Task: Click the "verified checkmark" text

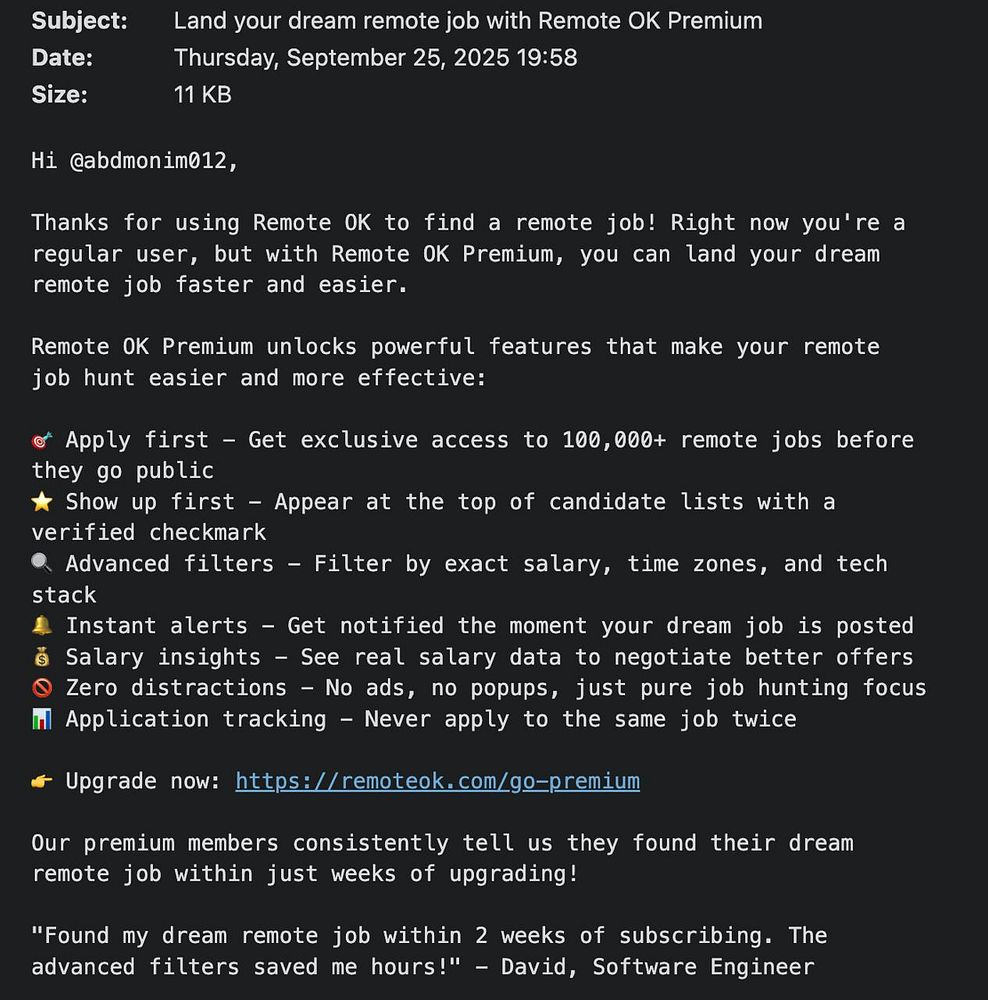Action: (x=149, y=532)
